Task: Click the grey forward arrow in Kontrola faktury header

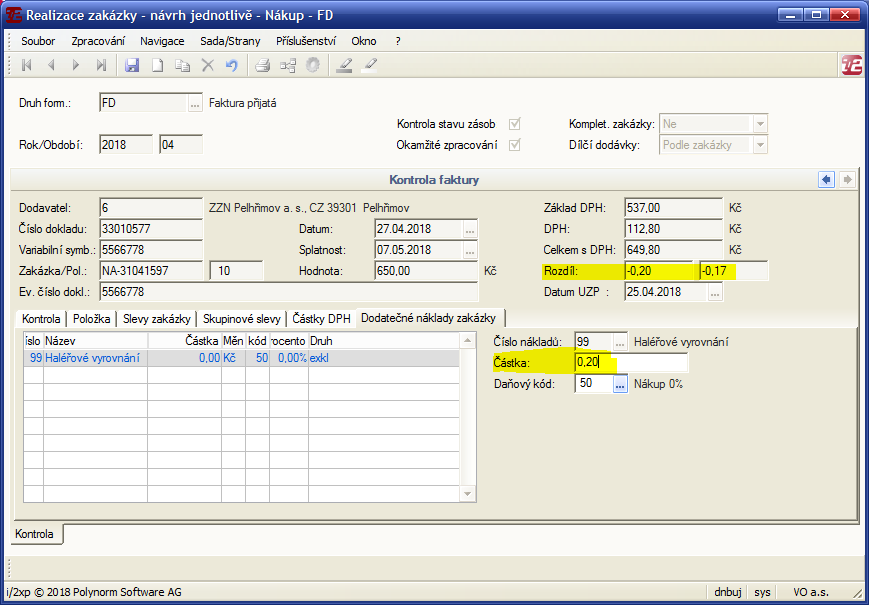Action: coord(847,180)
